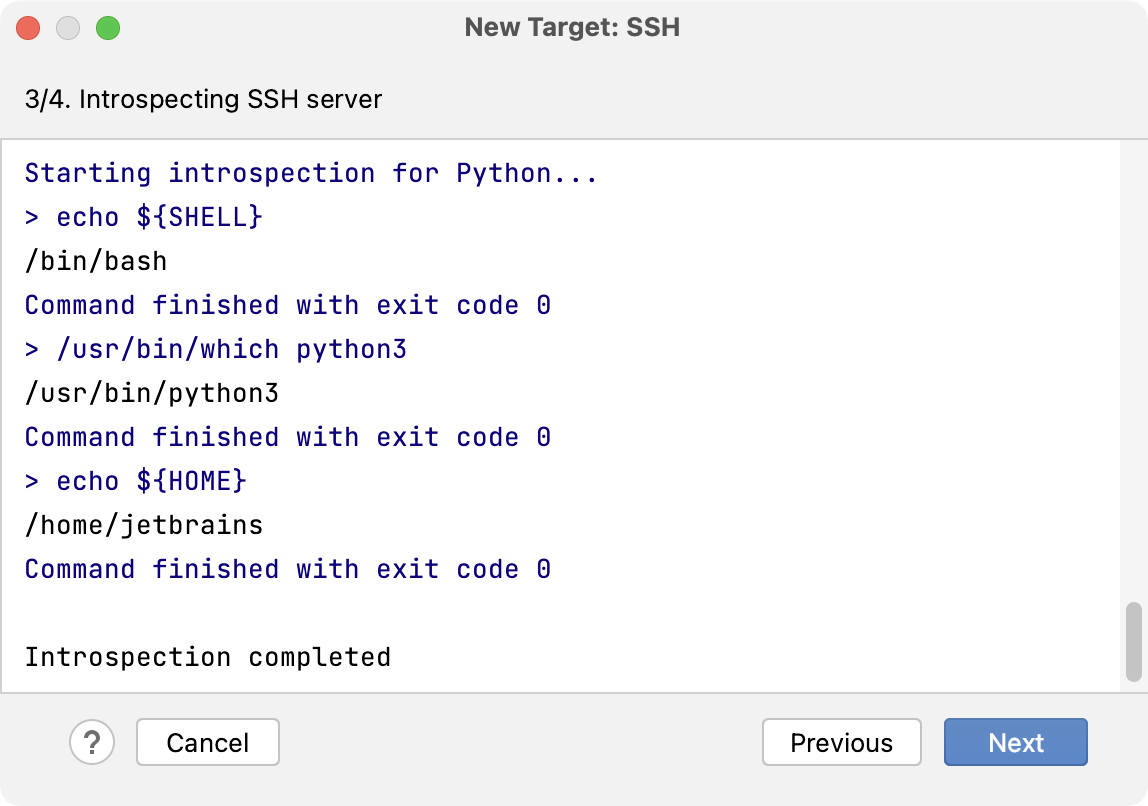Image resolution: width=1148 pixels, height=806 pixels.
Task: Click the first Command finished with exit code line
Action: [287, 304]
